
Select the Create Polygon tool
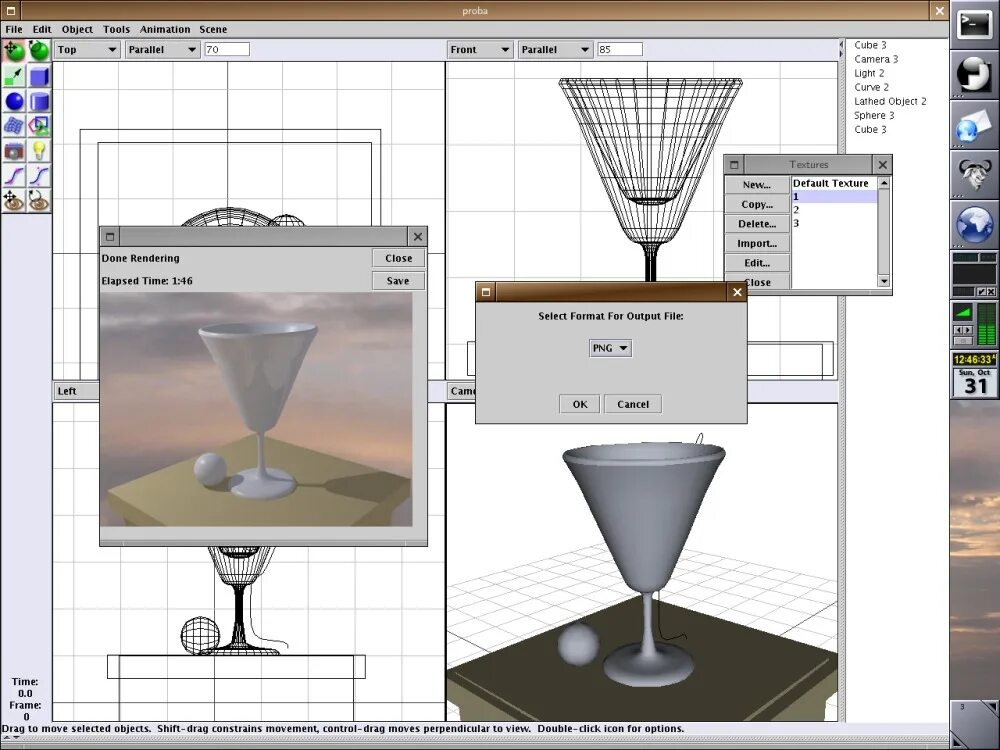pyautogui.click(x=39, y=126)
